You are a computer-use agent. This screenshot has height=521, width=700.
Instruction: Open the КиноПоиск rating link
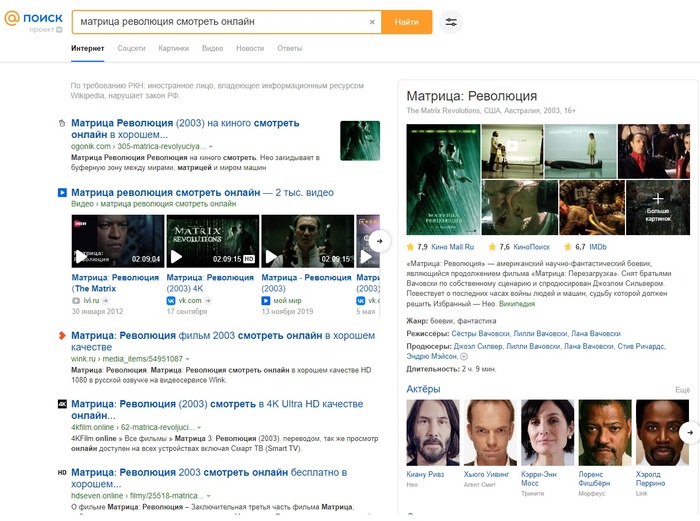click(x=532, y=247)
